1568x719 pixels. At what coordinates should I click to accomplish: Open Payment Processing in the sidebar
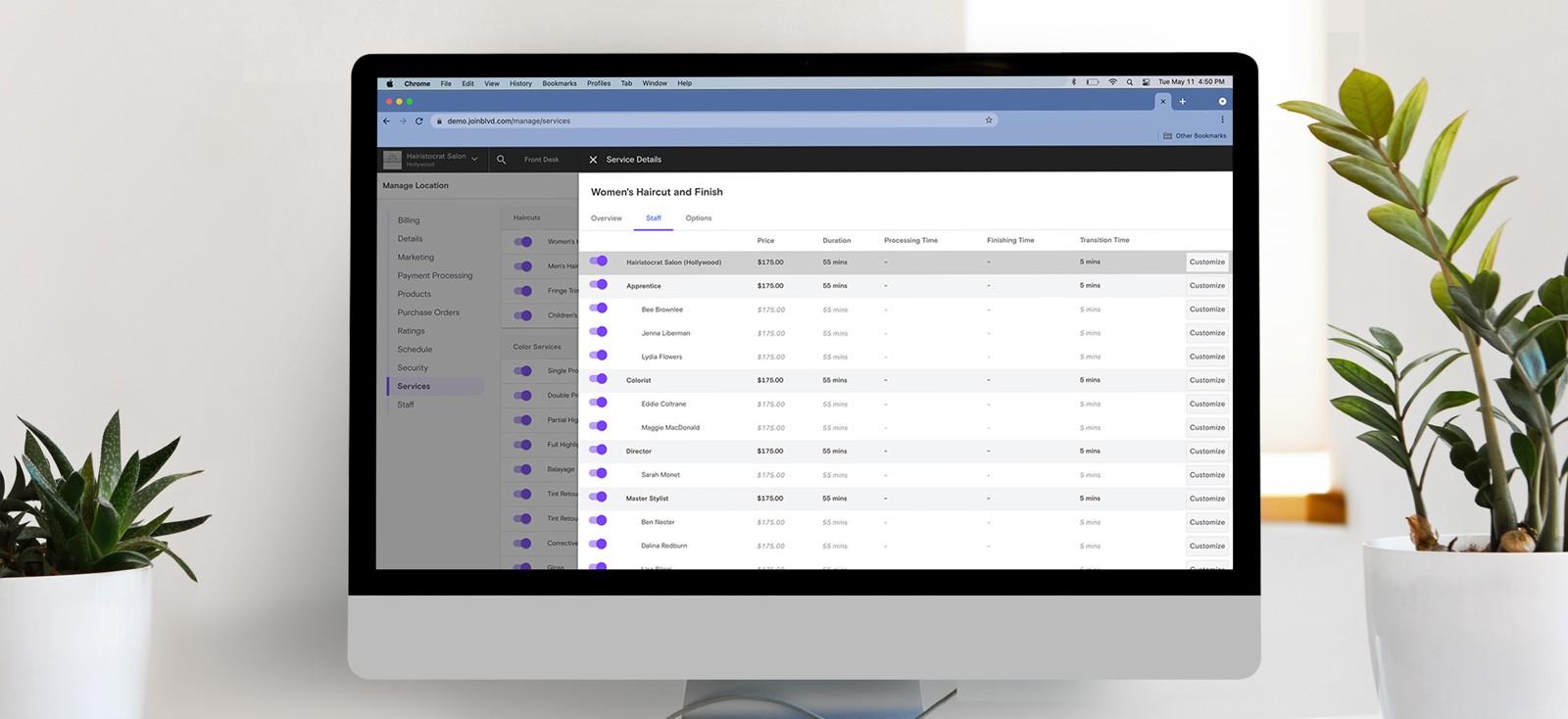434,276
